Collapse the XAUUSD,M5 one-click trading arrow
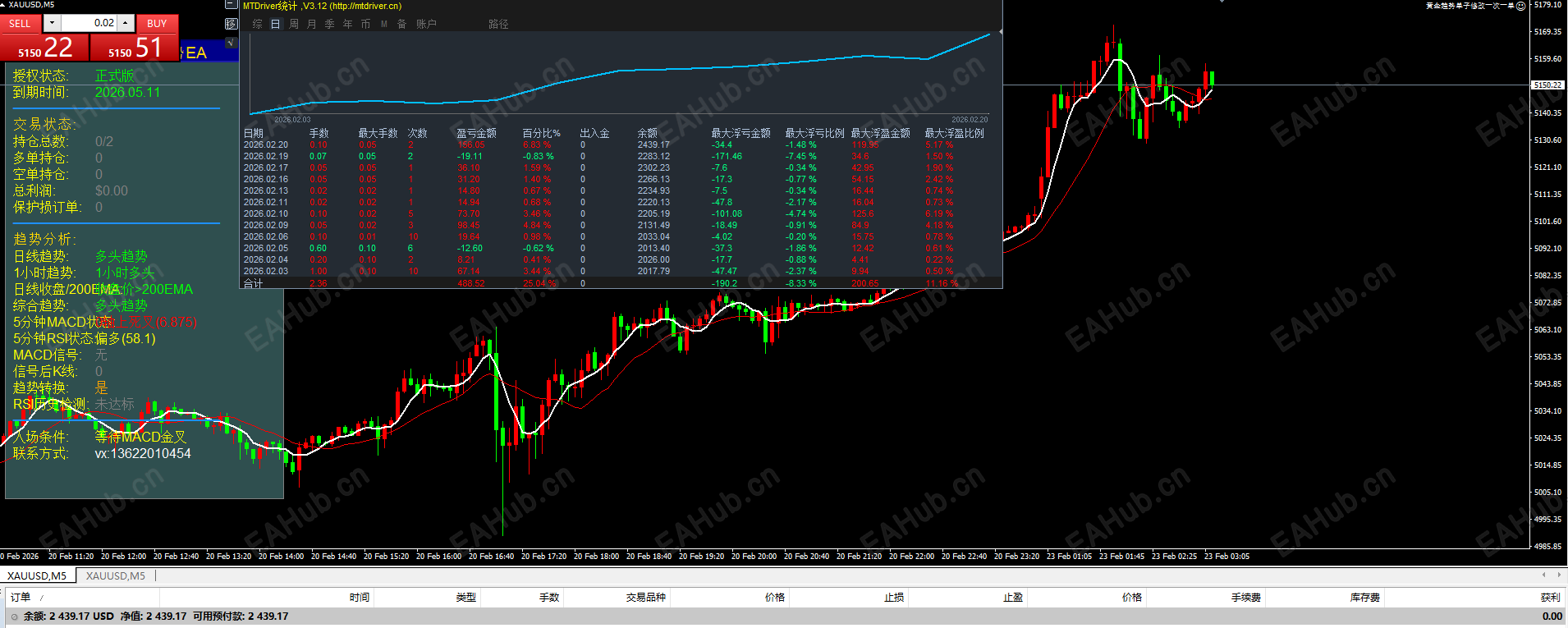The width and height of the screenshot is (1568, 628). click(3, 5)
